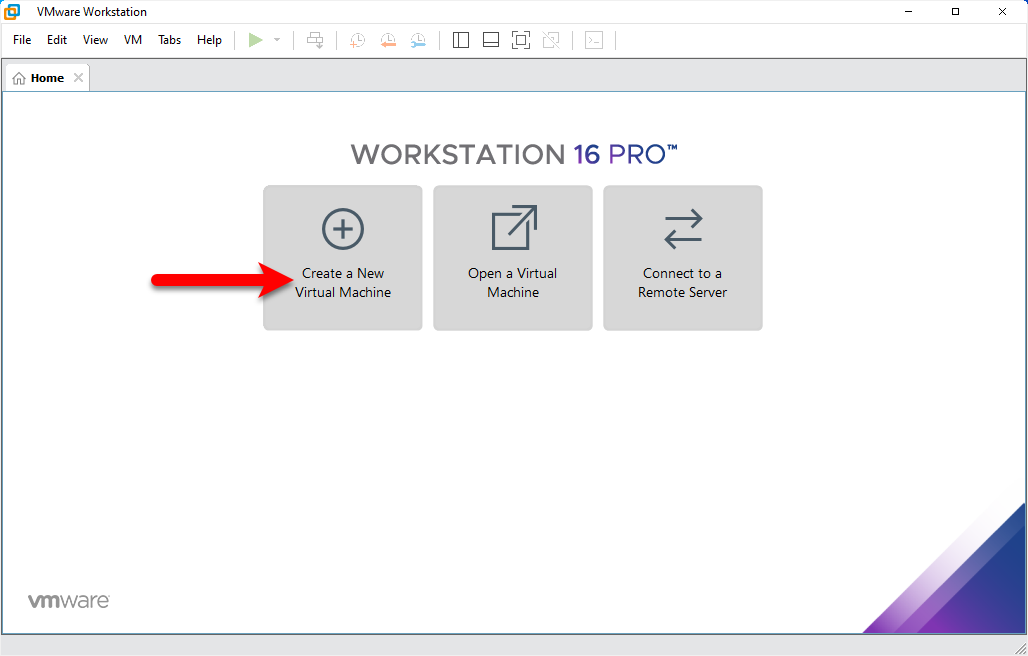The width and height of the screenshot is (1028, 656).
Task: Click Connect to a Remote Server tile
Action: click(x=682, y=258)
